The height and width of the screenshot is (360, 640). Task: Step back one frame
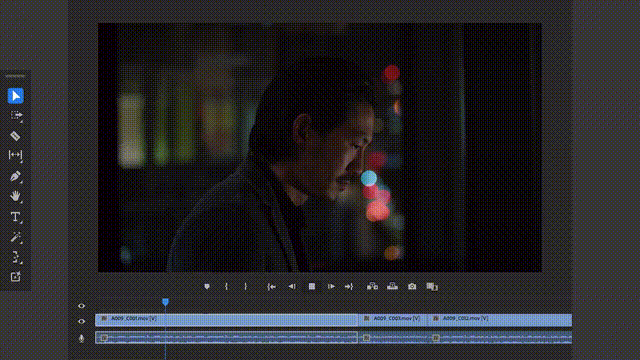(x=291, y=287)
